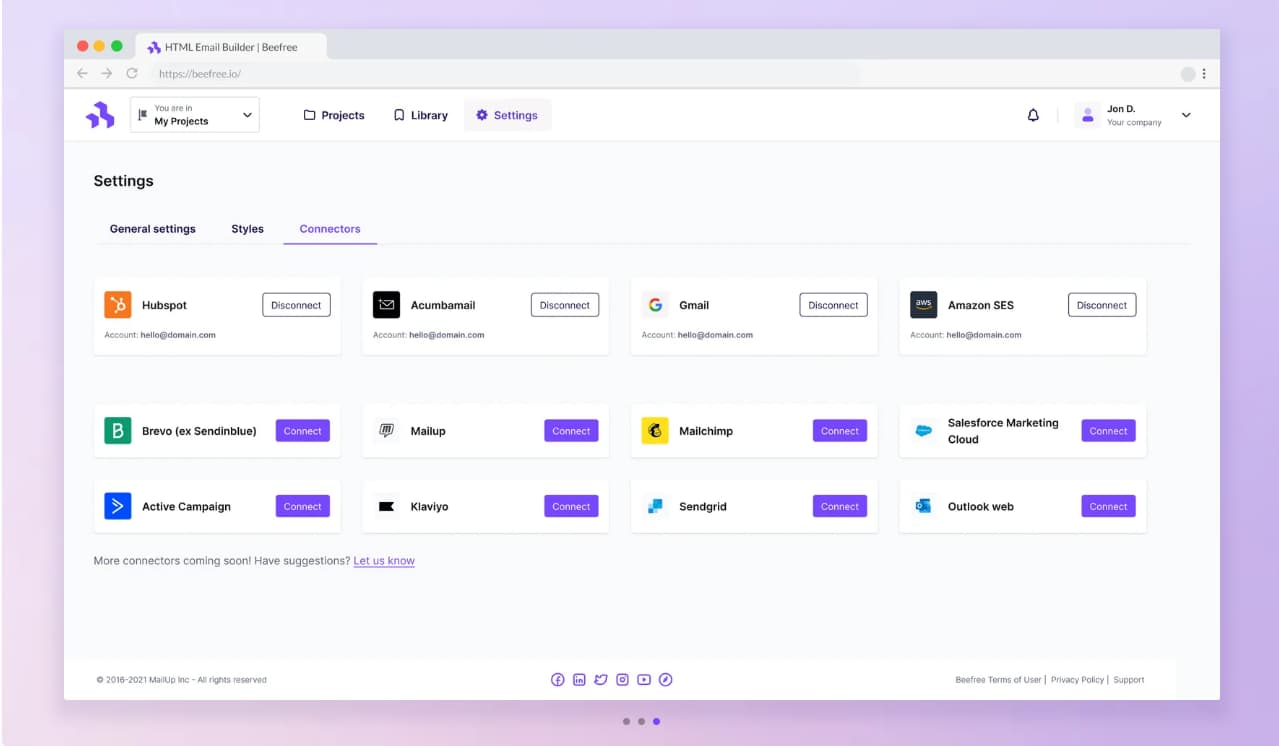Select Settings in the top navigation

tap(507, 115)
